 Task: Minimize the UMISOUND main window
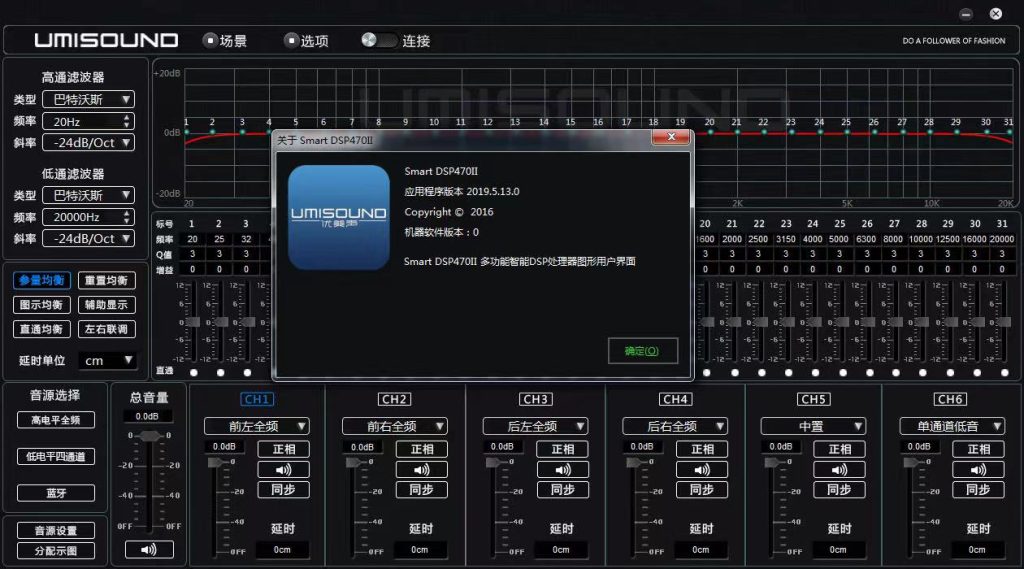pos(966,14)
